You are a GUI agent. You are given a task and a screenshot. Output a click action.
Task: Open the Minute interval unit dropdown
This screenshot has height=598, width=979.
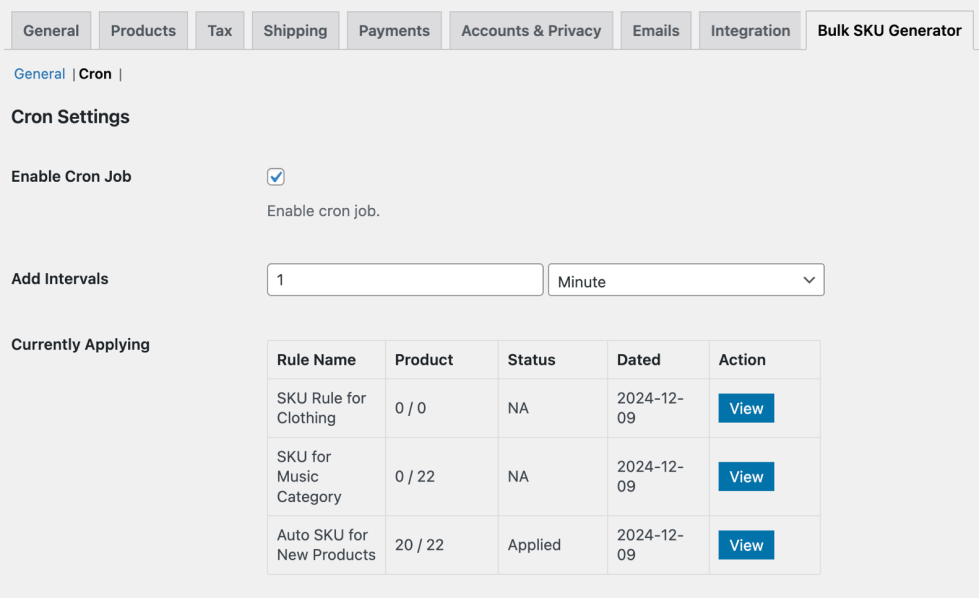(x=686, y=281)
